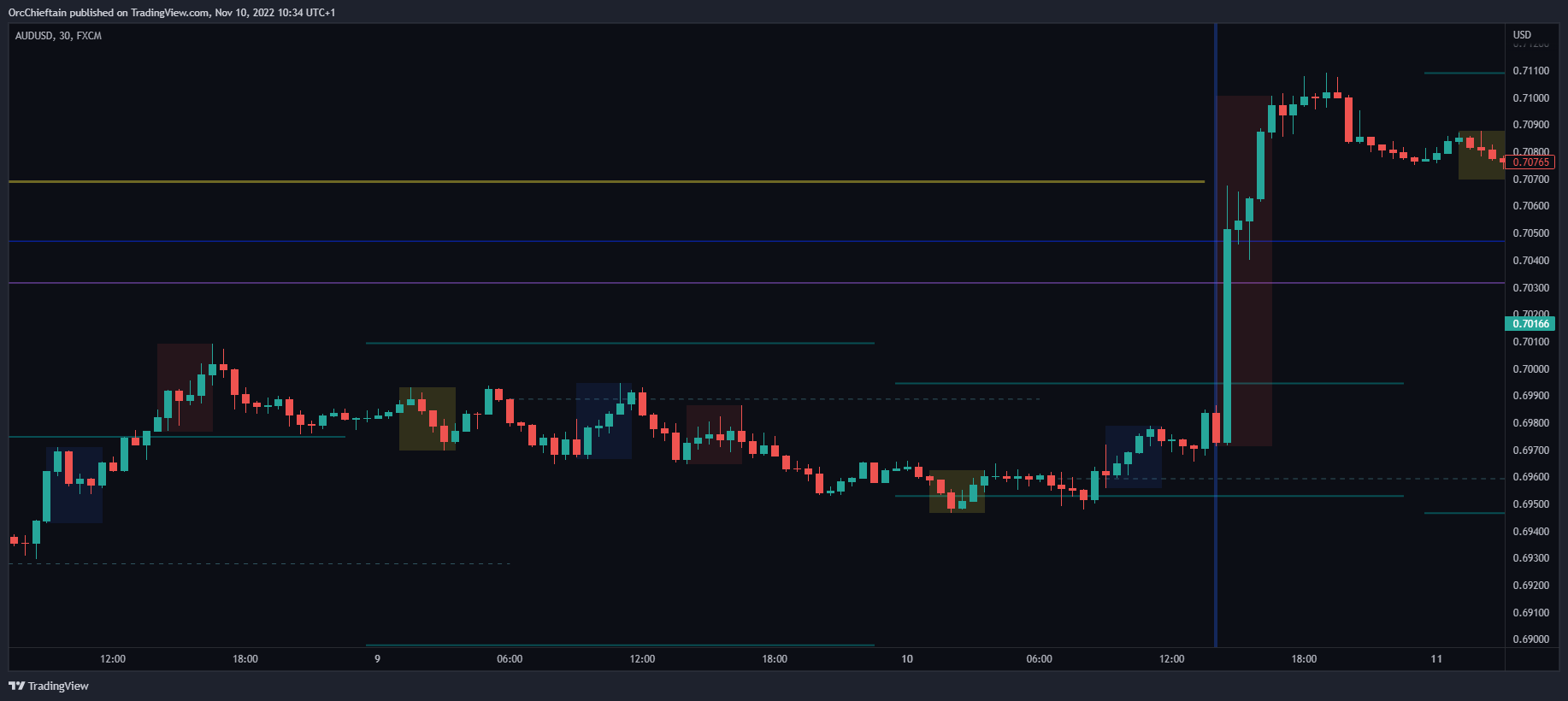Click the 0.70300 price axis label
The width and height of the screenshot is (1568, 701).
point(1530,288)
